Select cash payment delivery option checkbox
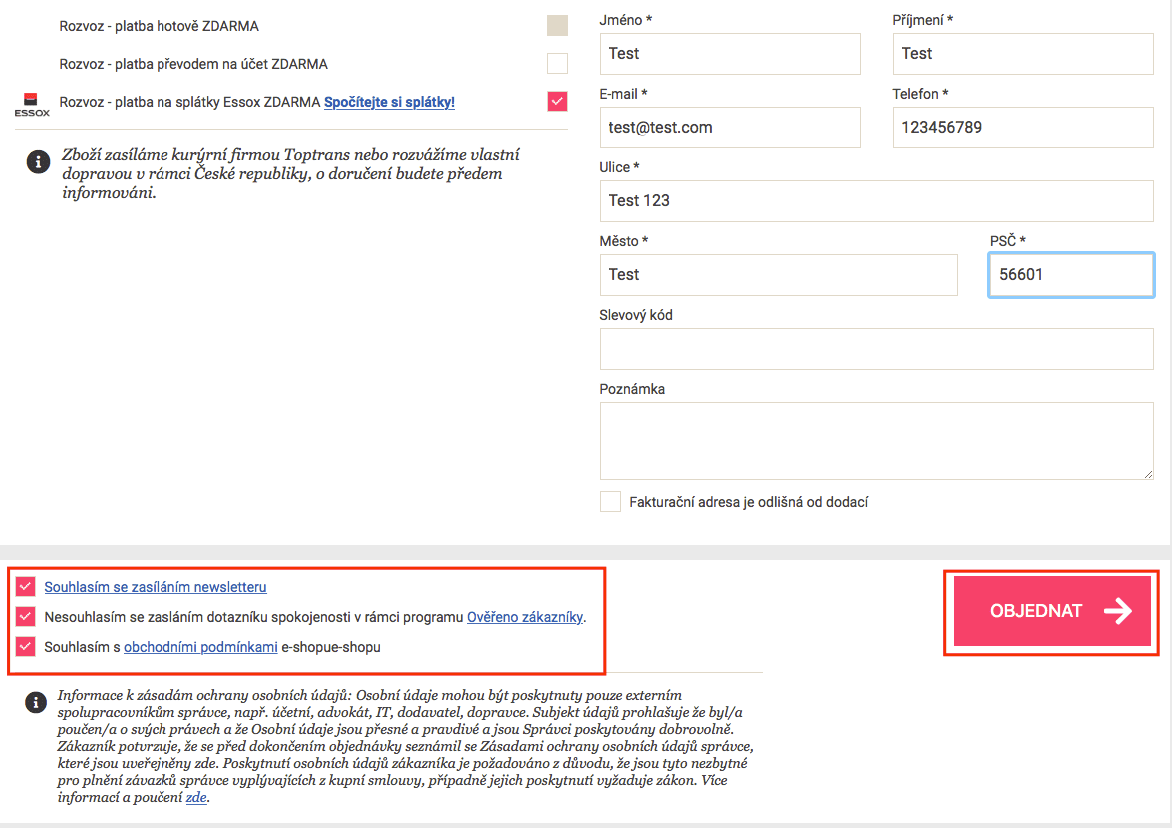The height and width of the screenshot is (828, 1172). (557, 26)
